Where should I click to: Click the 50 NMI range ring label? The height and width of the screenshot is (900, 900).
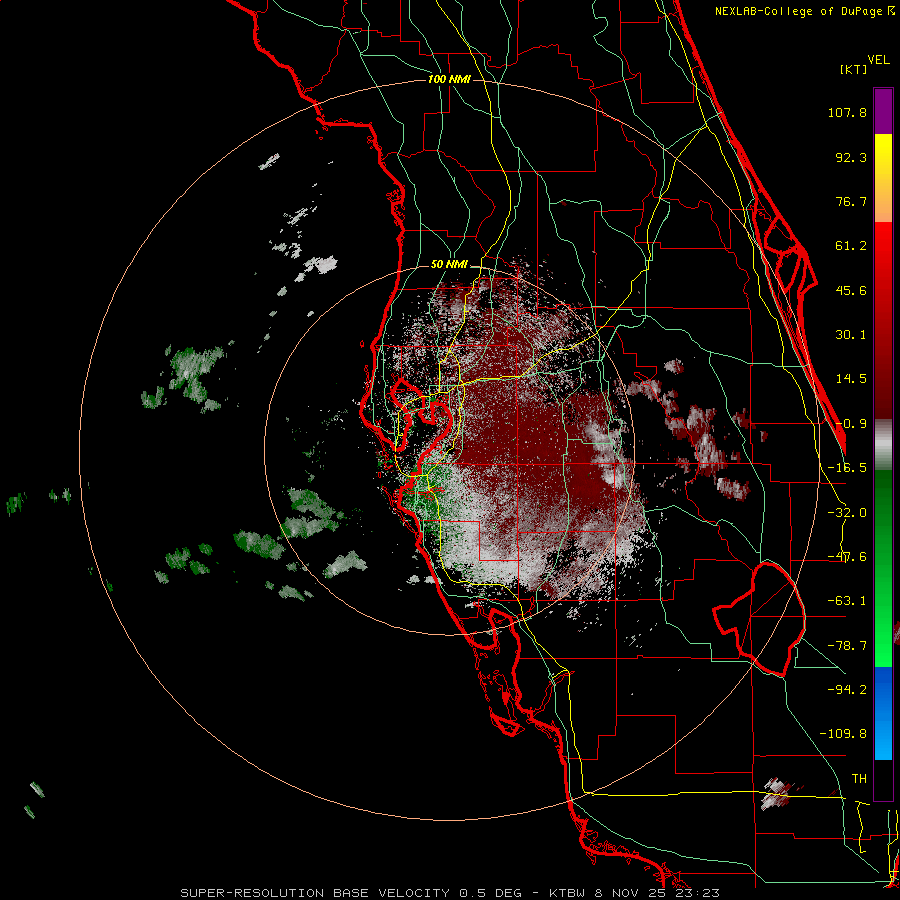(x=449, y=265)
